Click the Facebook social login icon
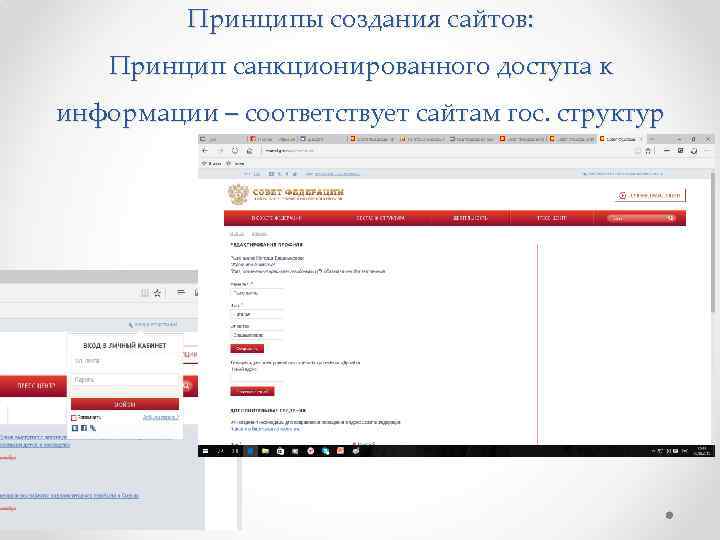Screen dimensions: 720x540 pos(84,428)
